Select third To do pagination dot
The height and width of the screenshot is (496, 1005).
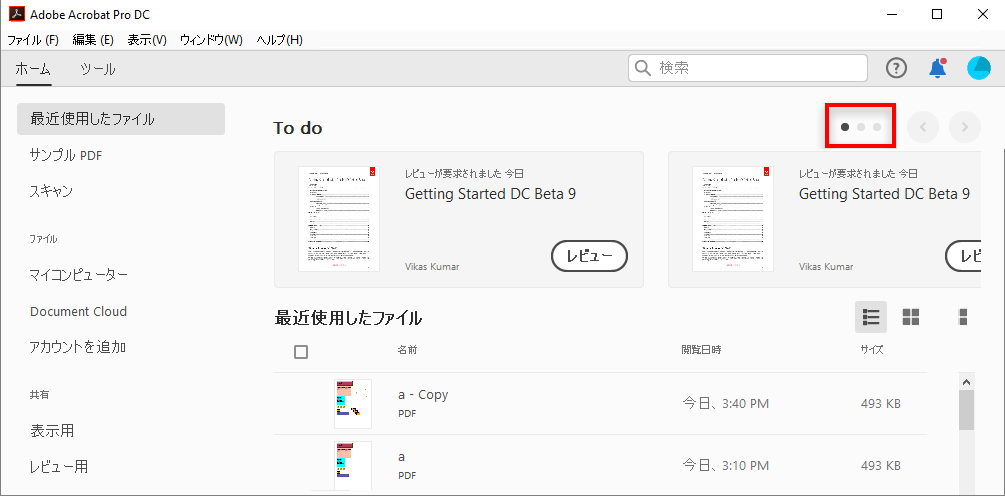pyautogui.click(x=877, y=127)
